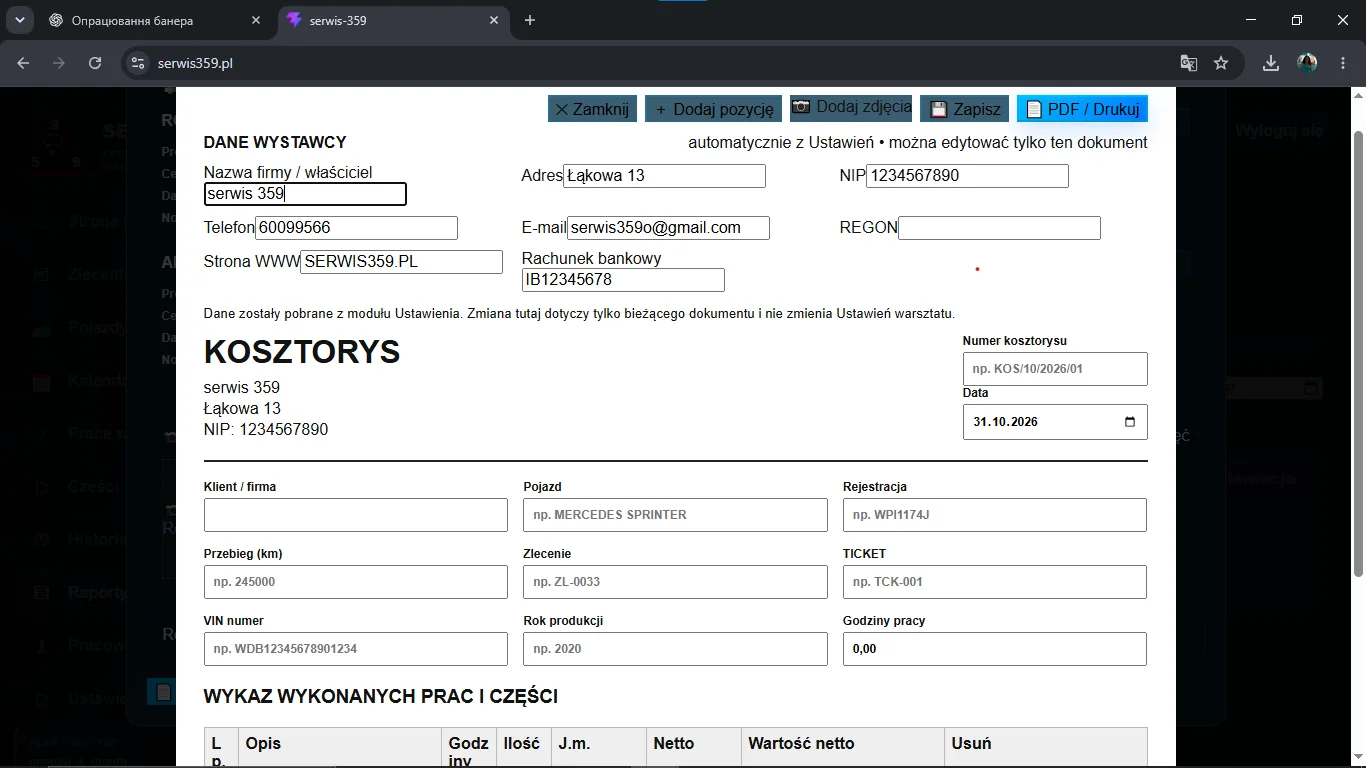Expand the tab search dropdown
Screen dimensions: 1366x768
click(19, 20)
